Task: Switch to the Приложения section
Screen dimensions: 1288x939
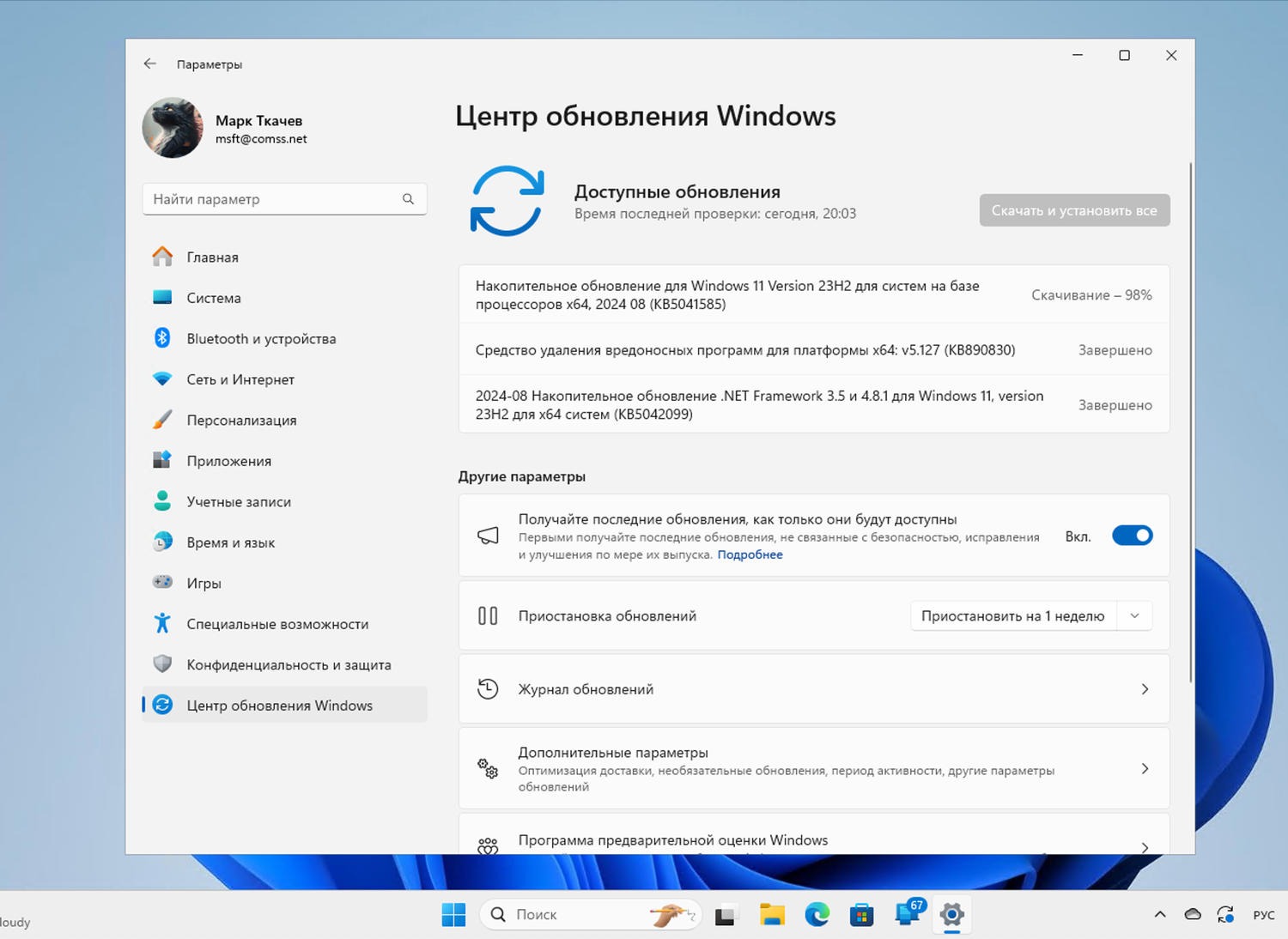Action: point(284,461)
